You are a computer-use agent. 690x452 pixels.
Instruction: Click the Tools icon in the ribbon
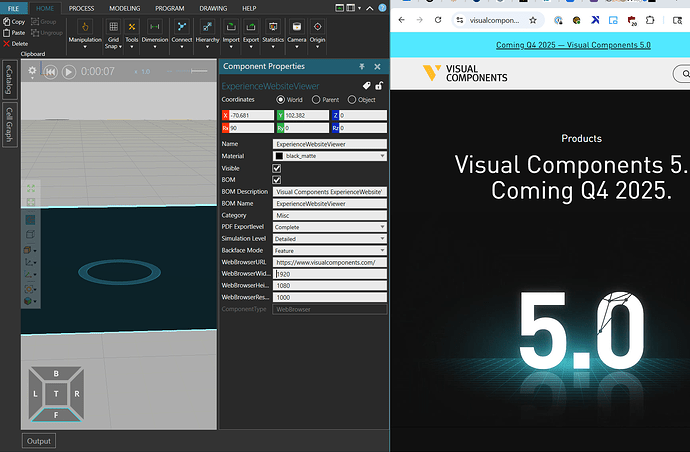click(x=132, y=27)
